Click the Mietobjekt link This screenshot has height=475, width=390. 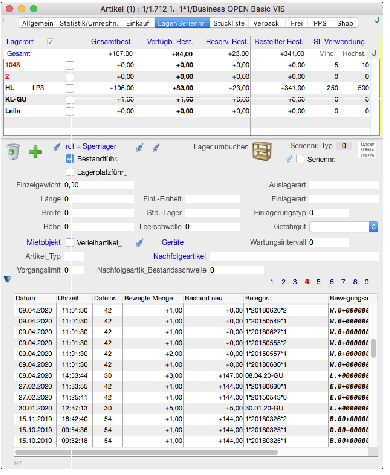[44, 243]
